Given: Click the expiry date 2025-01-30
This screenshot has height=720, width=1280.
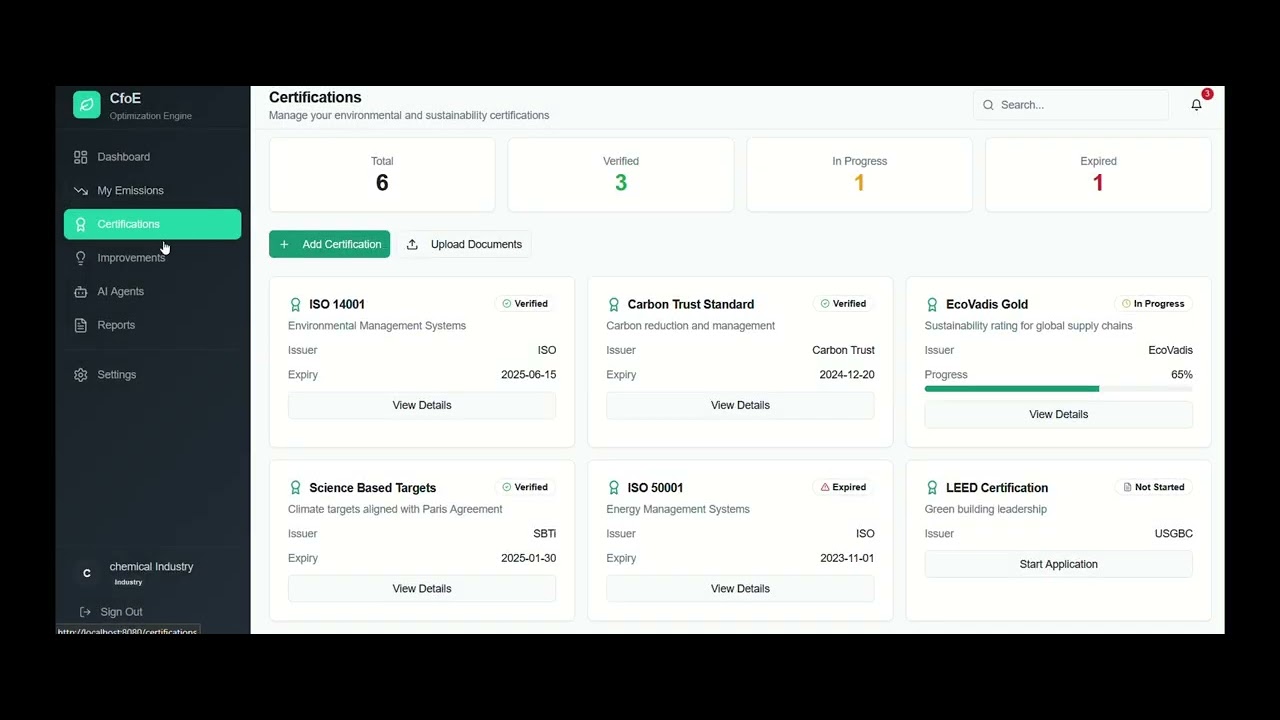Looking at the screenshot, I should pos(528,558).
